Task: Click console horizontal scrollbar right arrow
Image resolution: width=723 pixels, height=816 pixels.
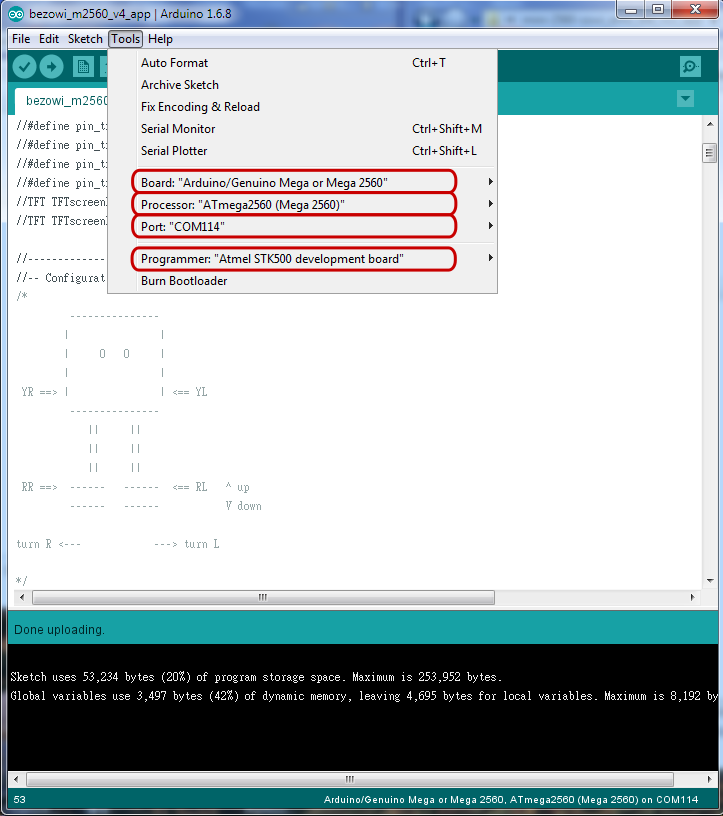Action: (x=709, y=779)
